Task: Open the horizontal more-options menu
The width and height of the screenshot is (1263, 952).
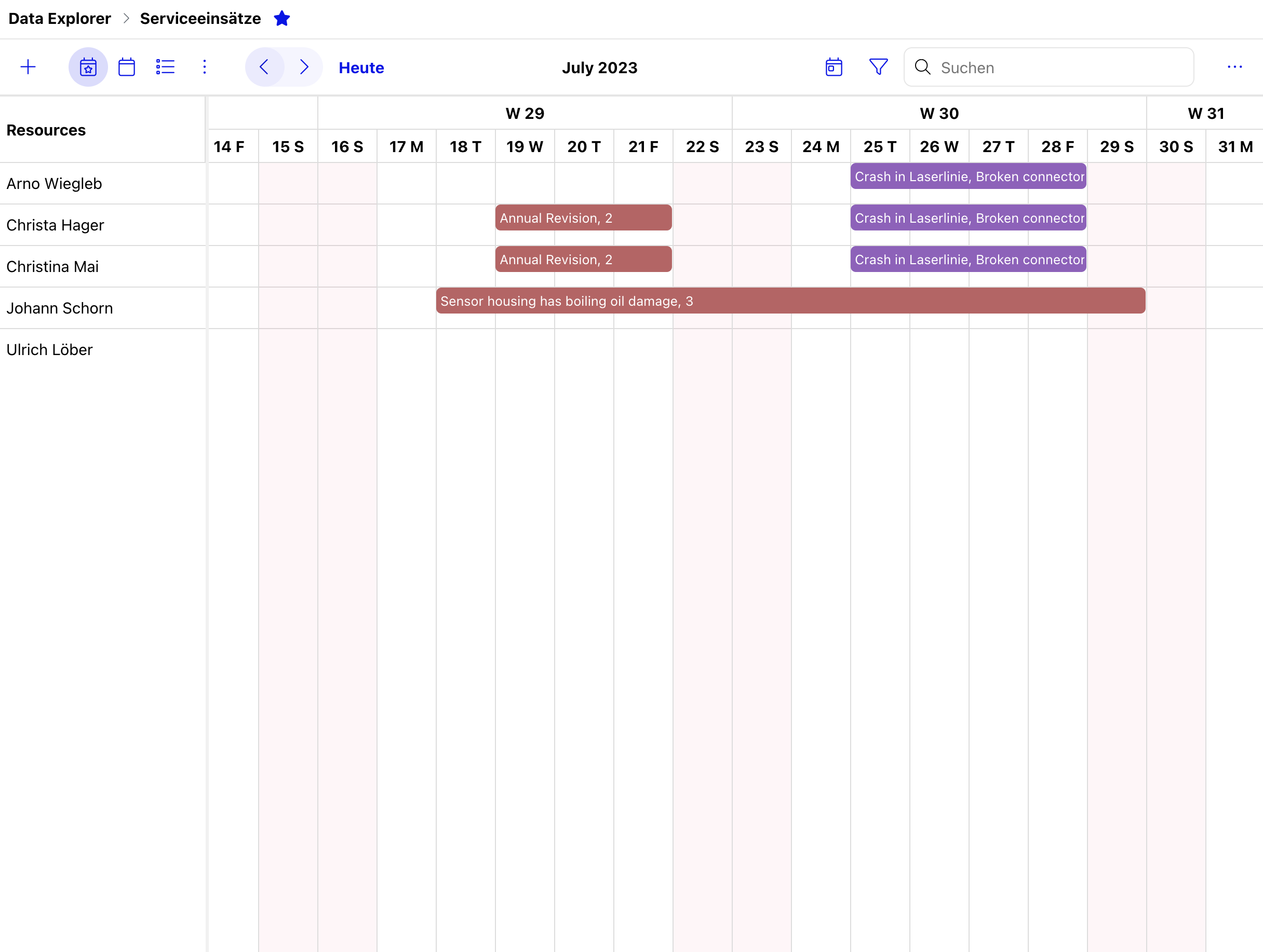Action: [1234, 67]
